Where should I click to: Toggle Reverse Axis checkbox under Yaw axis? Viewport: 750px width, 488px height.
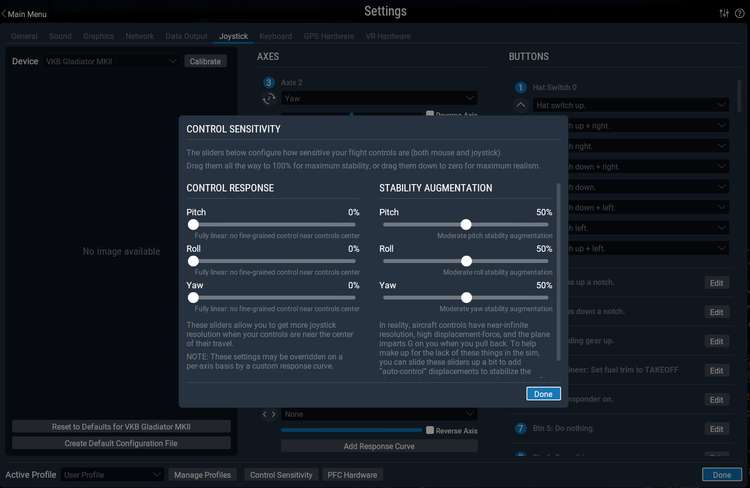pos(430,114)
